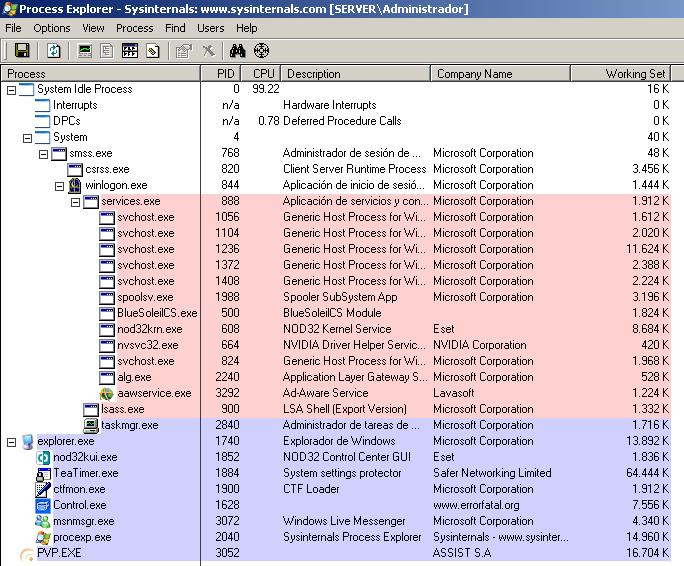Open the Properties toolbar icon

[x=184, y=51]
